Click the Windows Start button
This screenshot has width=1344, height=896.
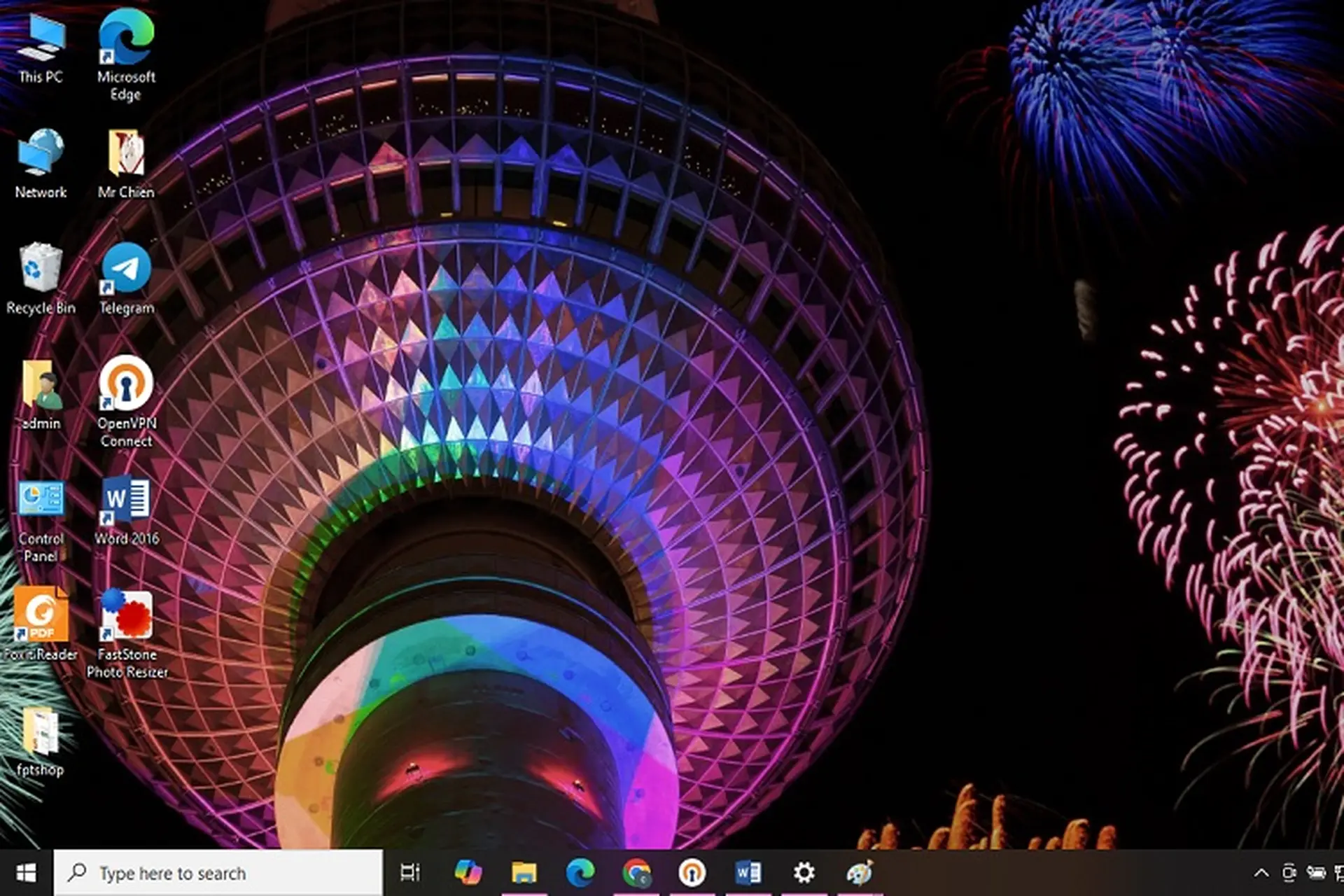[26, 872]
